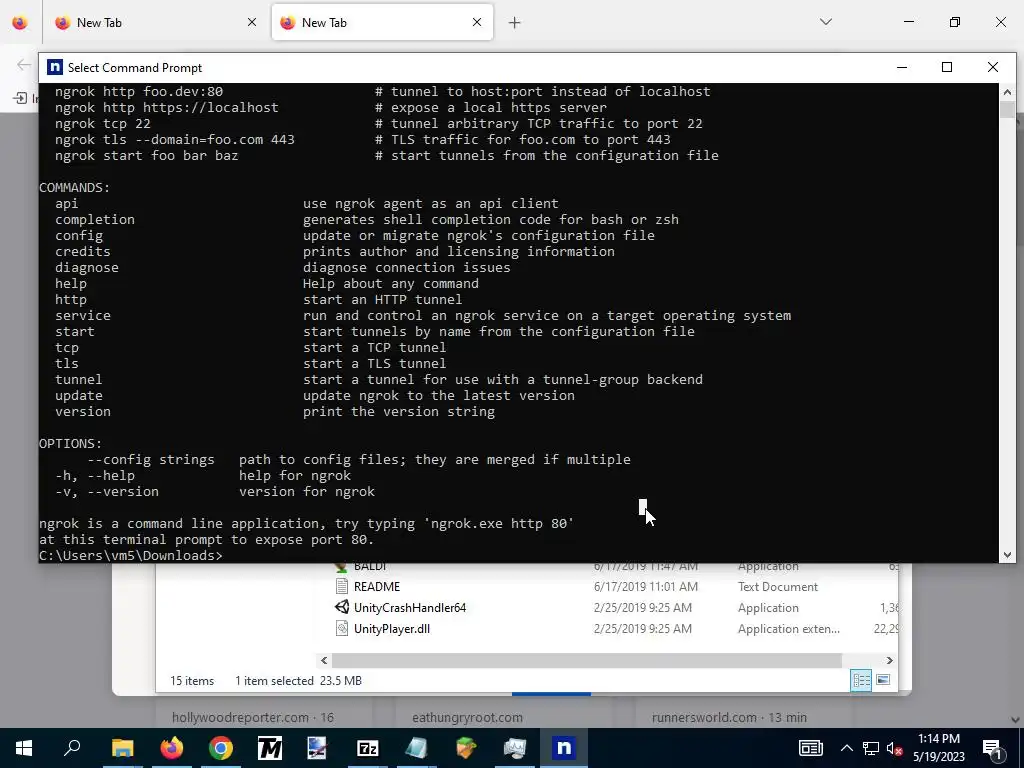Open File Explorer from the taskbar
Screen dimensions: 1024x768
coord(122,748)
